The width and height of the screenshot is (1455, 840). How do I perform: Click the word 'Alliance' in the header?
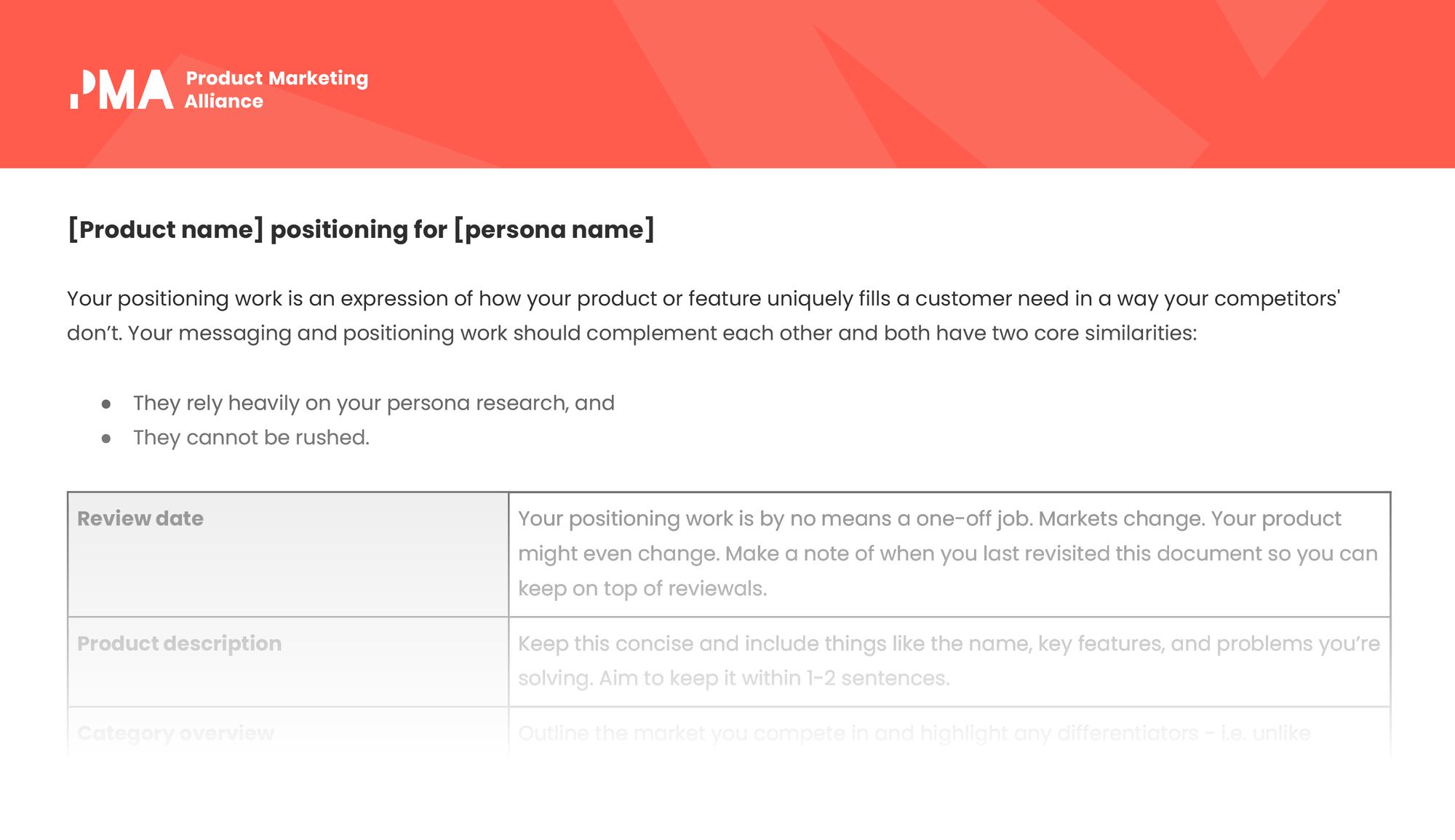coord(224,101)
